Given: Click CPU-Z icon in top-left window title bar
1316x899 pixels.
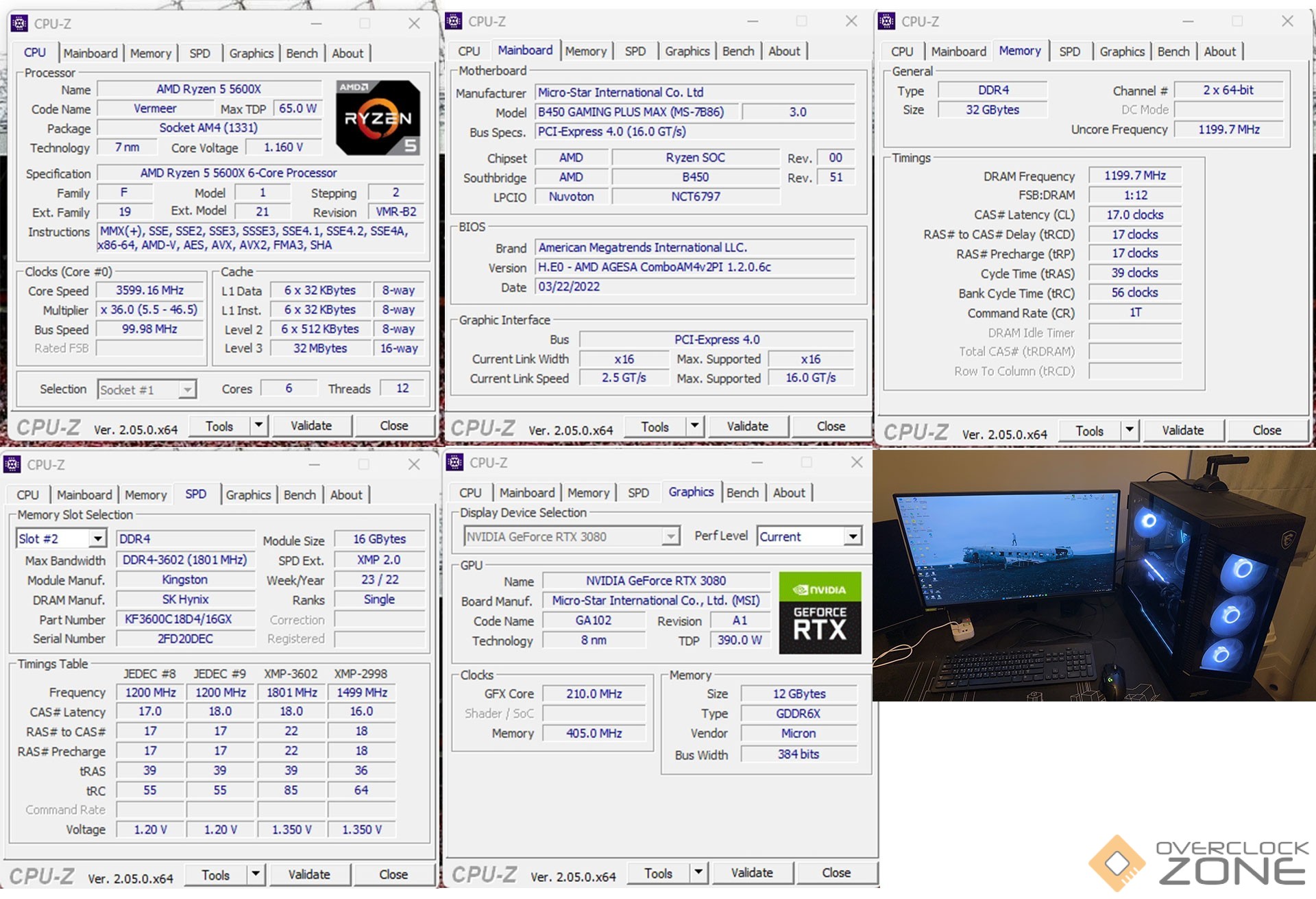Looking at the screenshot, I should click(x=19, y=23).
